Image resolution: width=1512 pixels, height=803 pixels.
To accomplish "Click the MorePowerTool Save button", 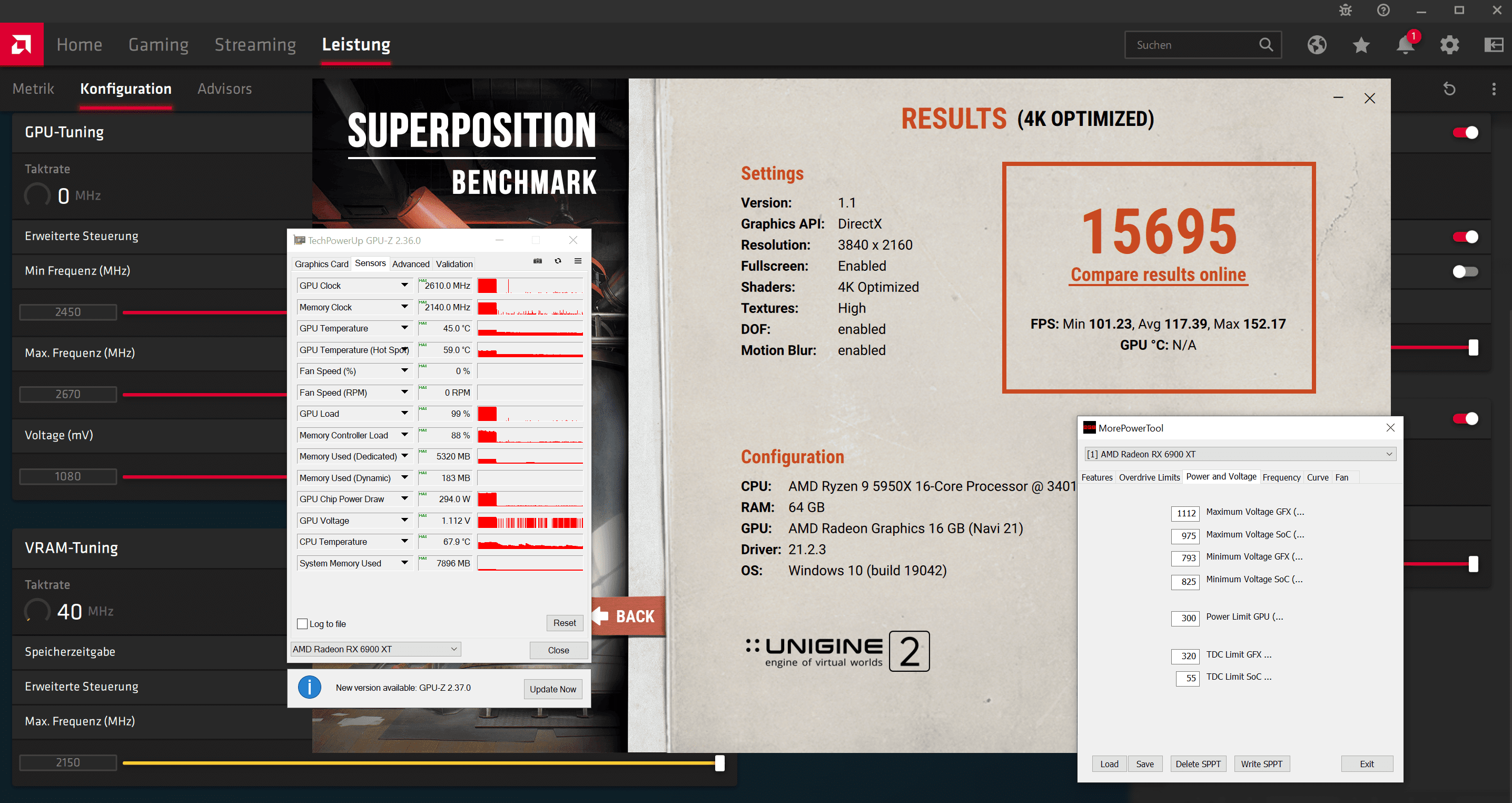I will point(1144,763).
